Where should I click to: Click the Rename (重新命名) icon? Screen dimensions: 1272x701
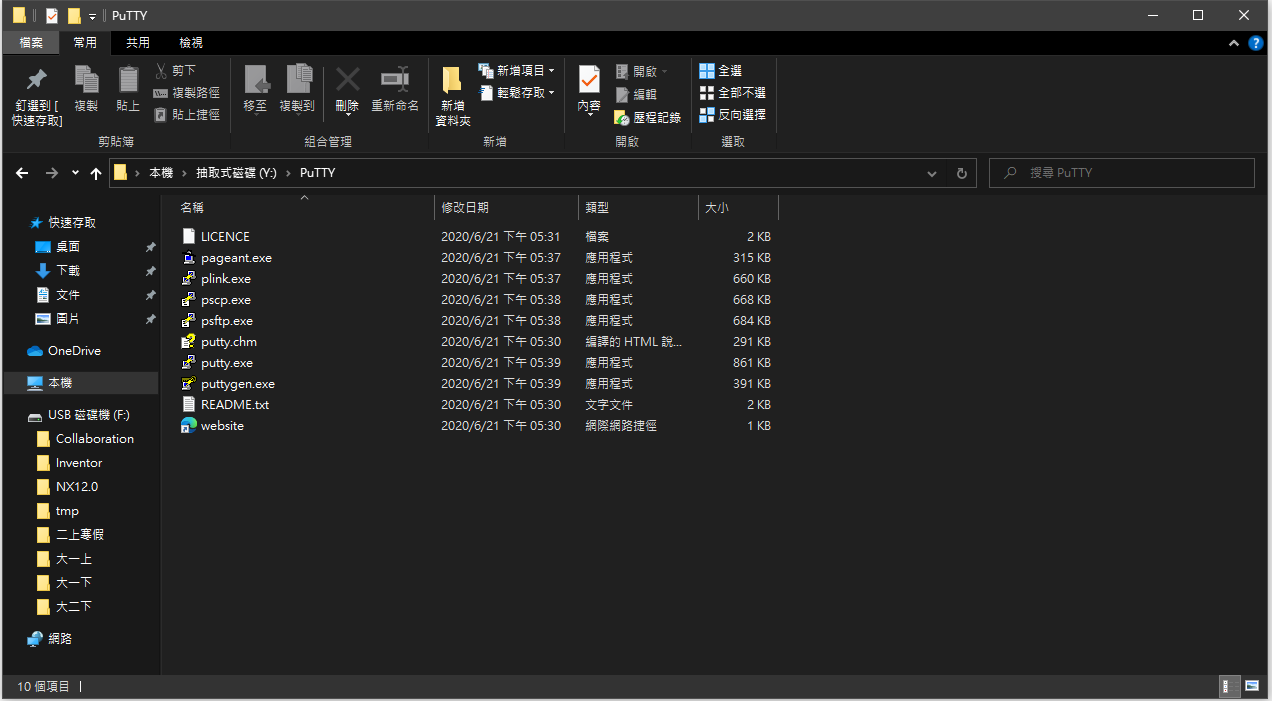tap(395, 80)
